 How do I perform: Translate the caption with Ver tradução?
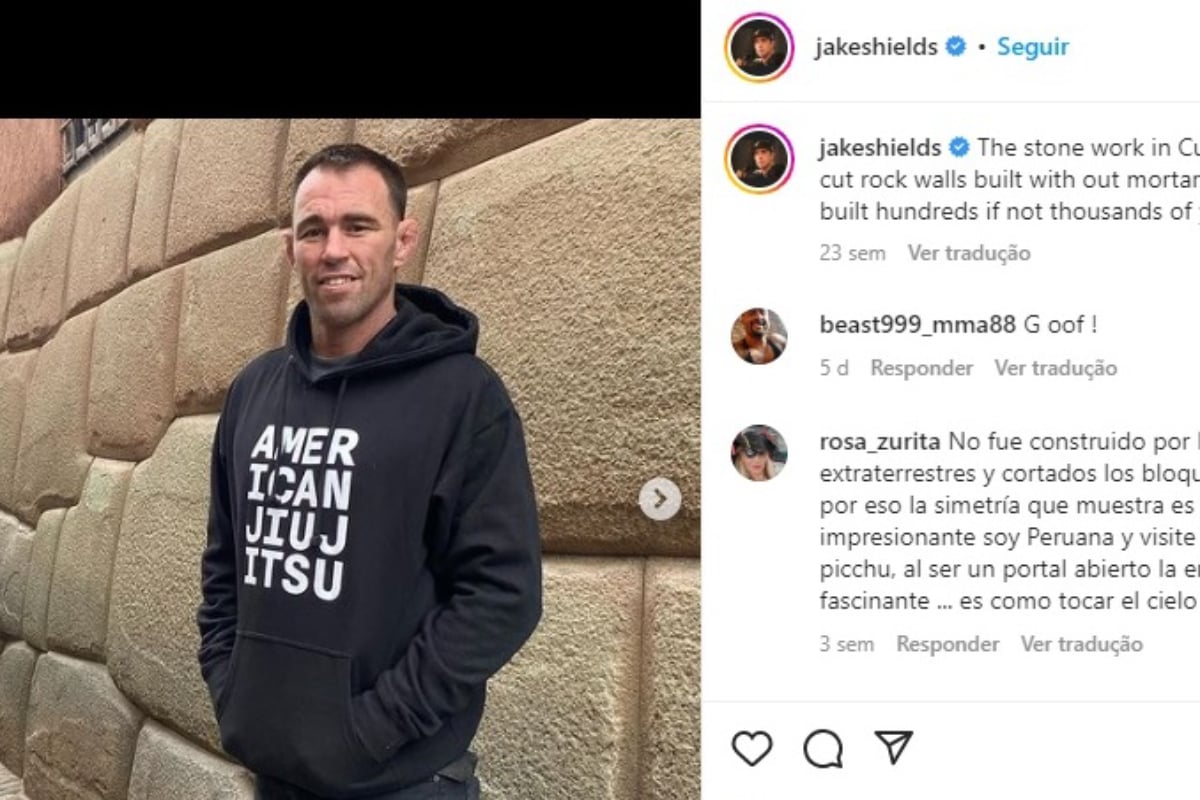[x=969, y=253]
